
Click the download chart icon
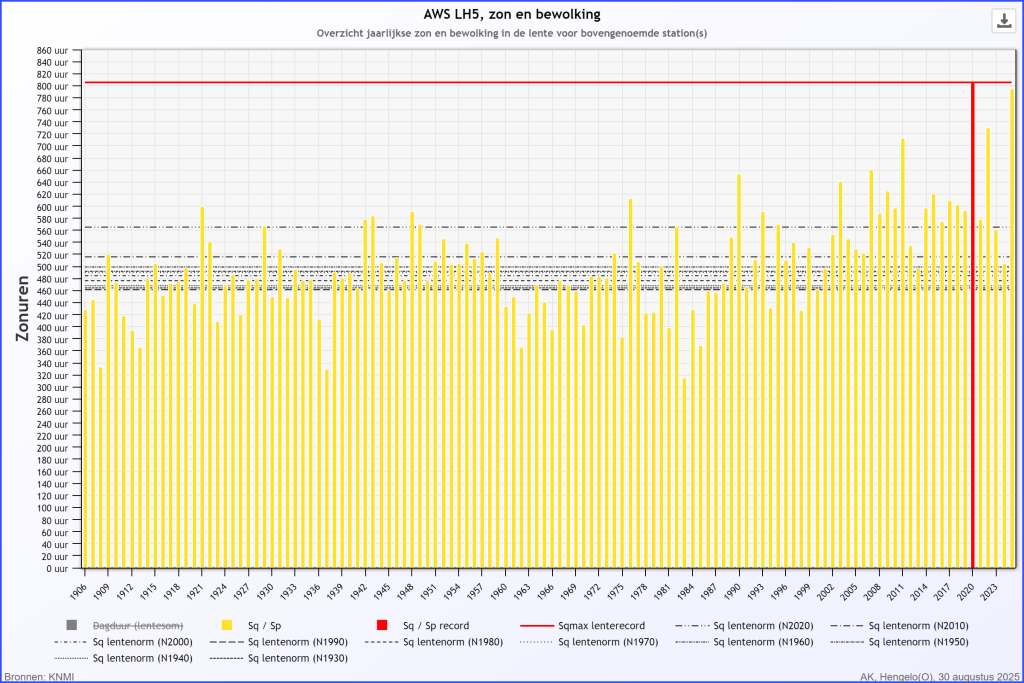pos(1004,20)
